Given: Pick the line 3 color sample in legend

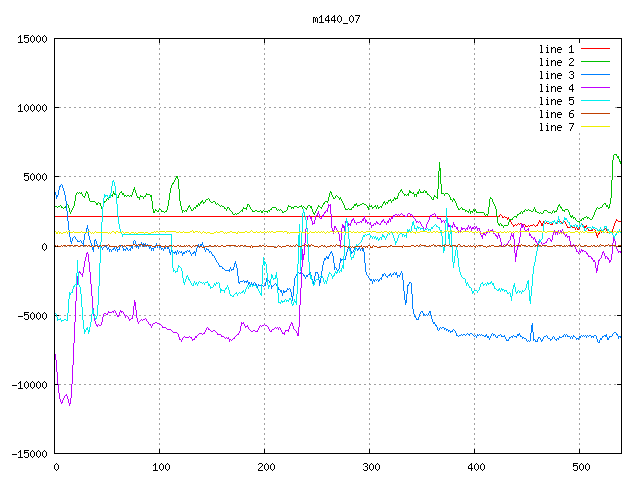Looking at the screenshot, I should tap(596, 75).
